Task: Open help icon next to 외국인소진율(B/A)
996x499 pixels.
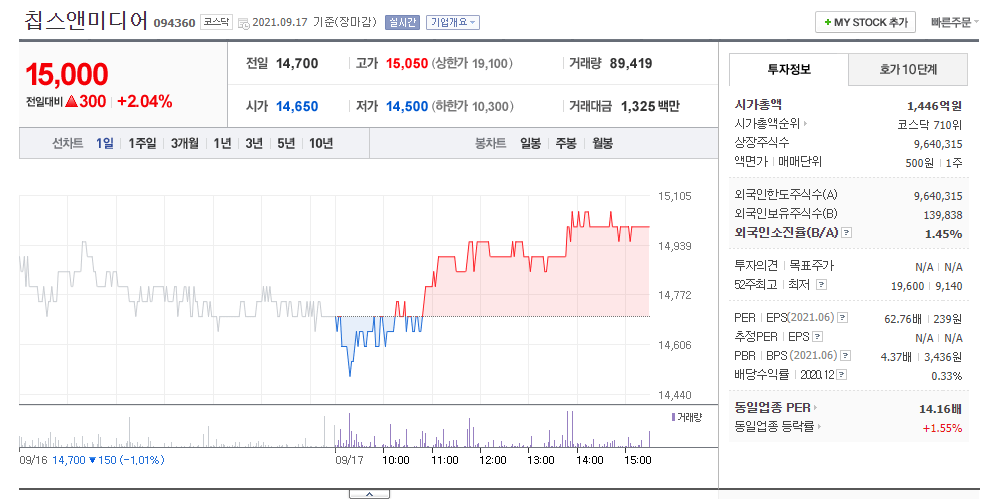Action: point(847,233)
